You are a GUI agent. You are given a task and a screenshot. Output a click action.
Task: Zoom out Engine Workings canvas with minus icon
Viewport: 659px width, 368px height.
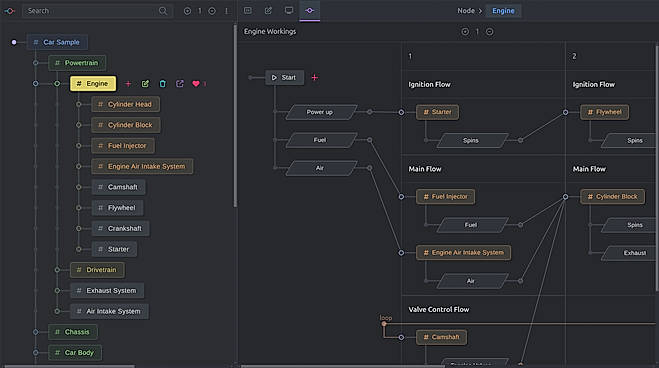490,32
